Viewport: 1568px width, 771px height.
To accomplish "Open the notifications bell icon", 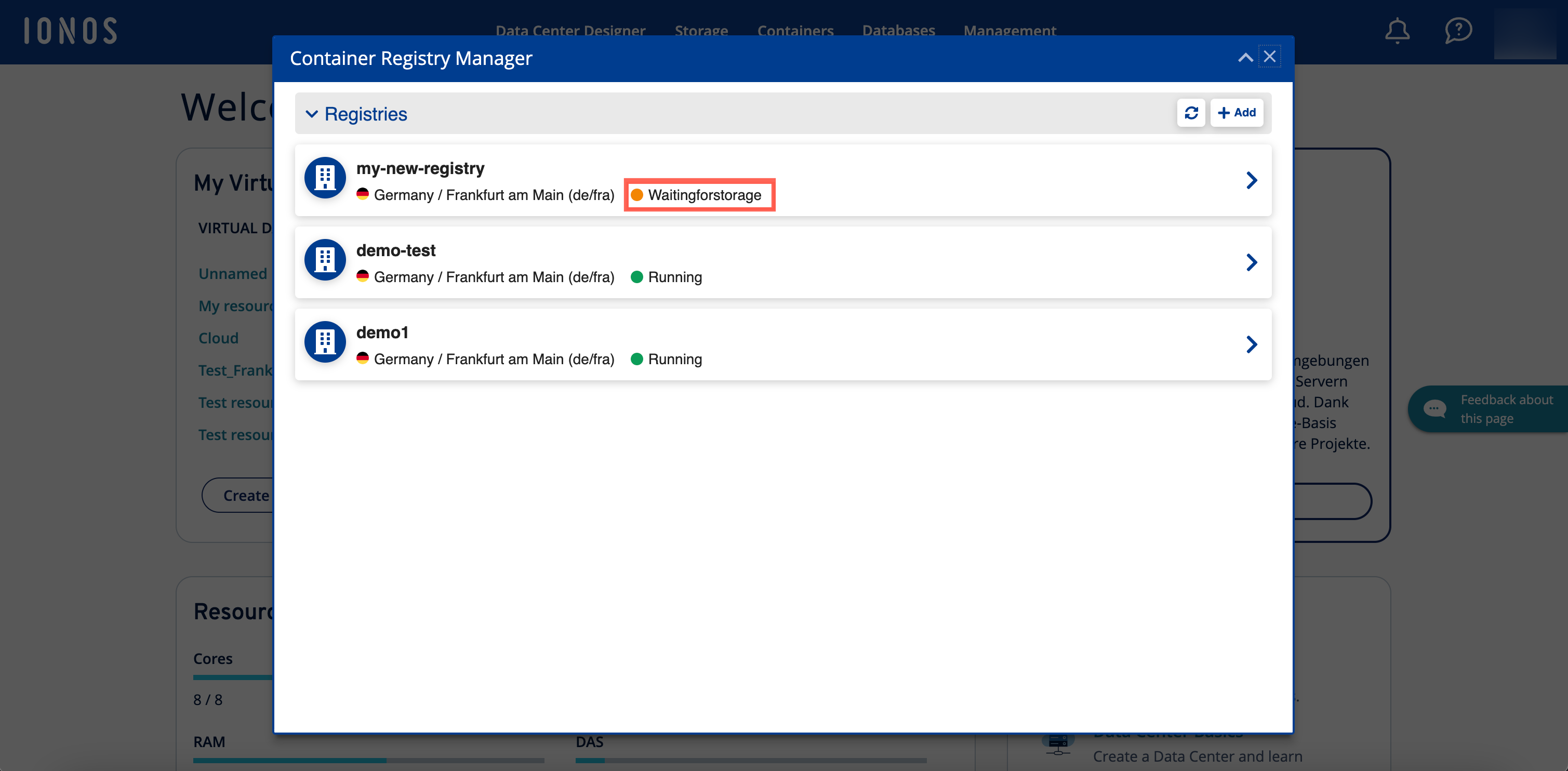I will pos(1397,31).
